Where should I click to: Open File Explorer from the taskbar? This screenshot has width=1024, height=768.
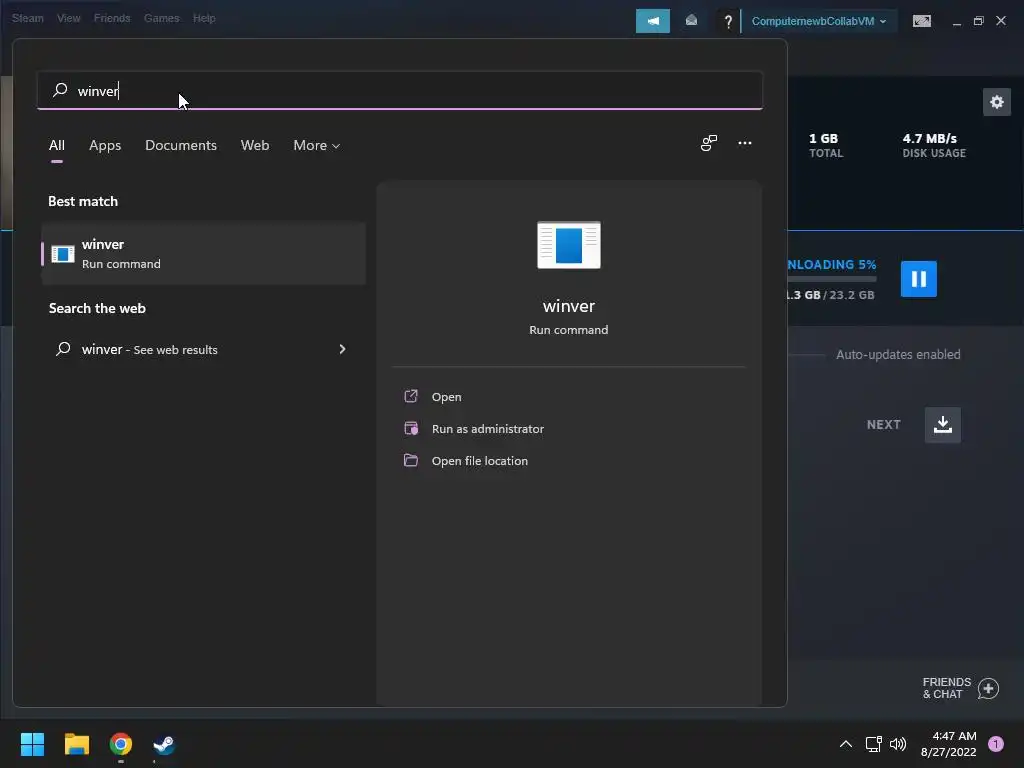click(x=76, y=744)
